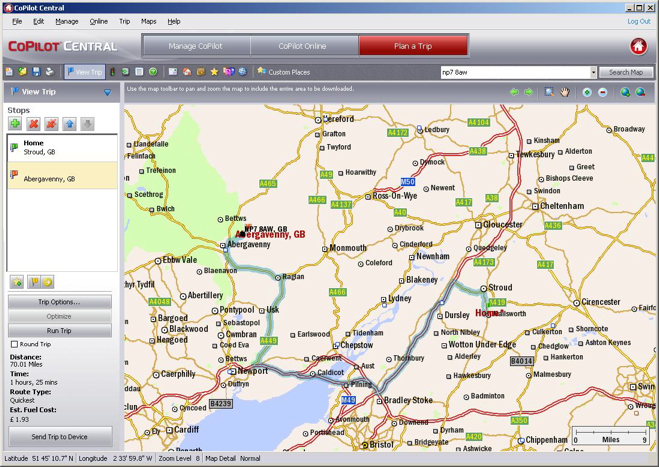
Task: Add a stop with the green plus icon
Action: point(16,124)
